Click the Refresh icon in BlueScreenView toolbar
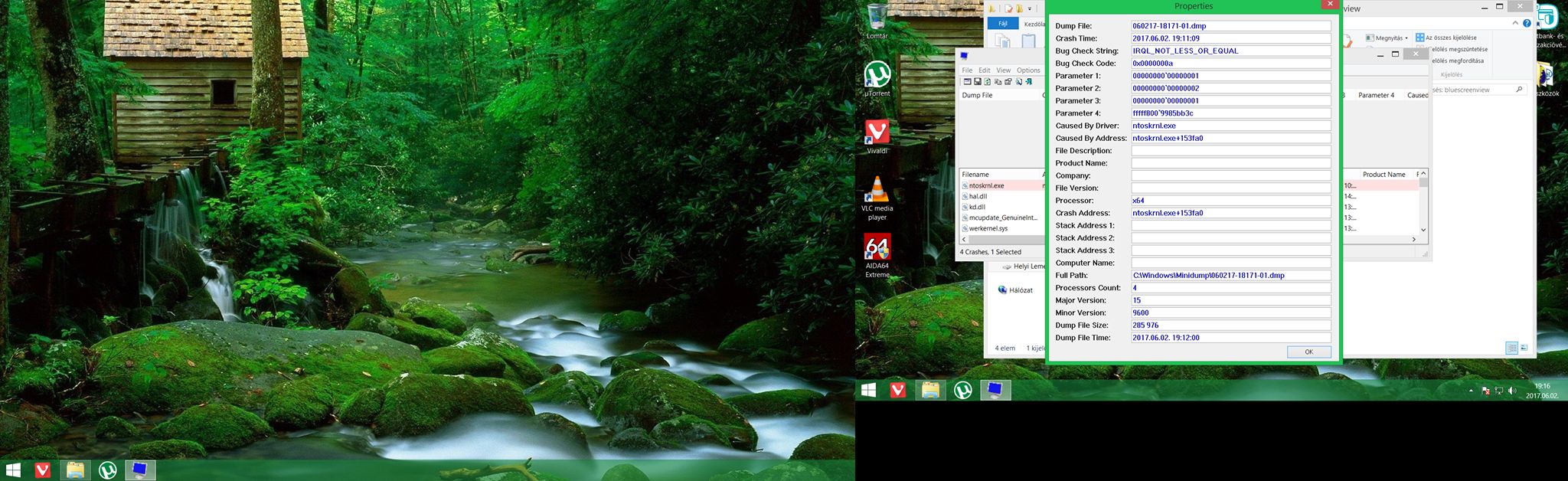 click(988, 81)
